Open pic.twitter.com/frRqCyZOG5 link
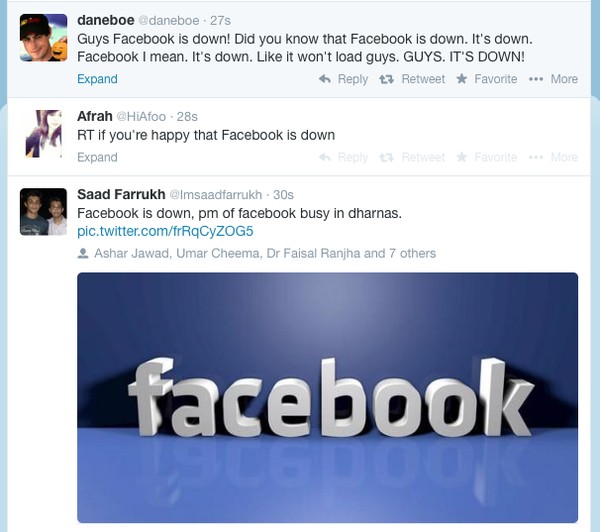The width and height of the screenshot is (600, 532). click(165, 231)
